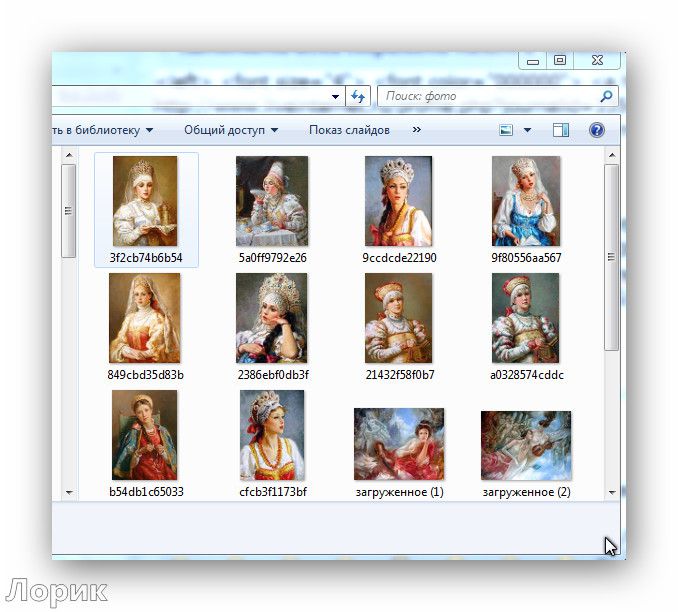
Task: Click the file list scroll down arrow
Action: [69, 492]
